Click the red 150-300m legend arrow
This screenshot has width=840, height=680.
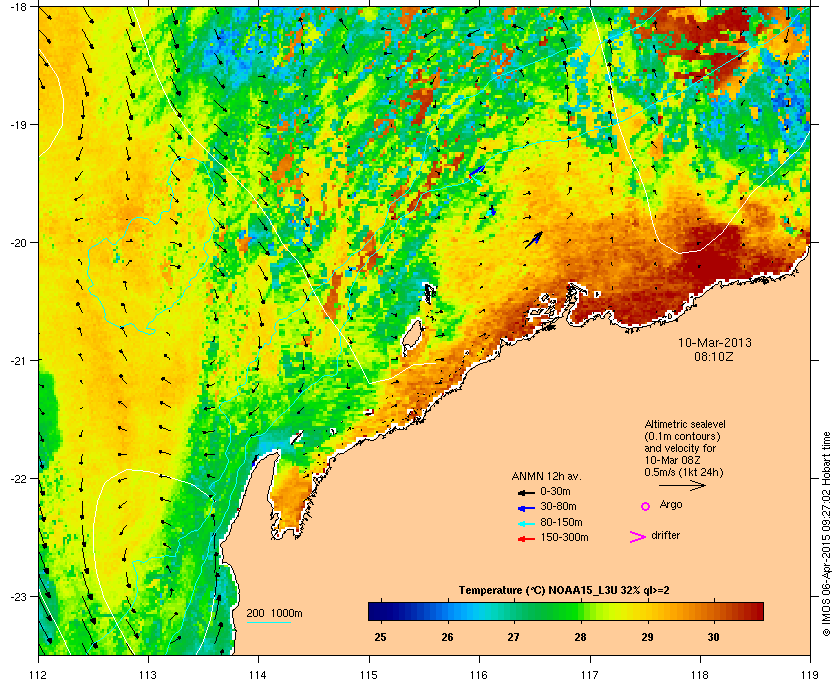tap(526, 539)
